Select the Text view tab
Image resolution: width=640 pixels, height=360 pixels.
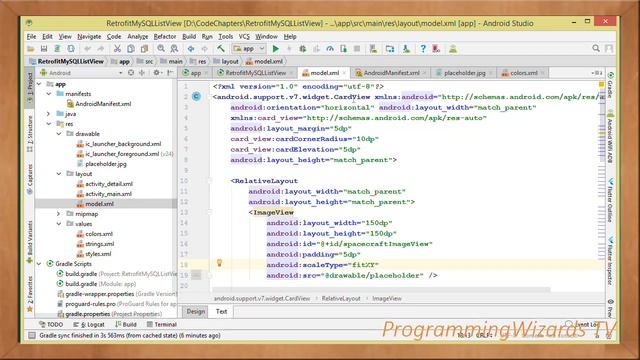221,311
